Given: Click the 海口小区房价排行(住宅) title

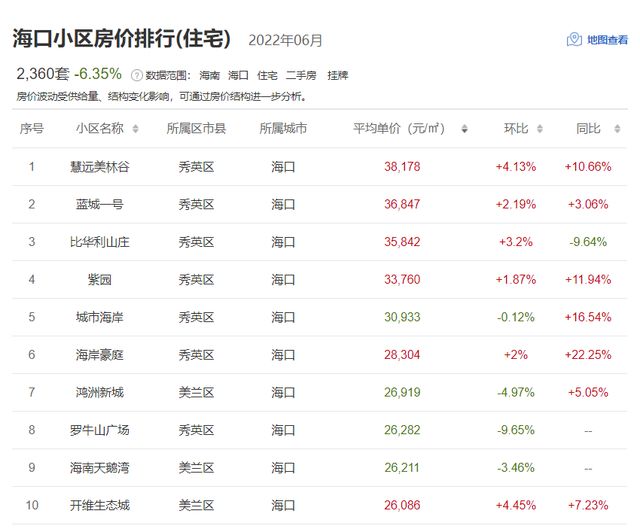Looking at the screenshot, I should [x=122, y=39].
